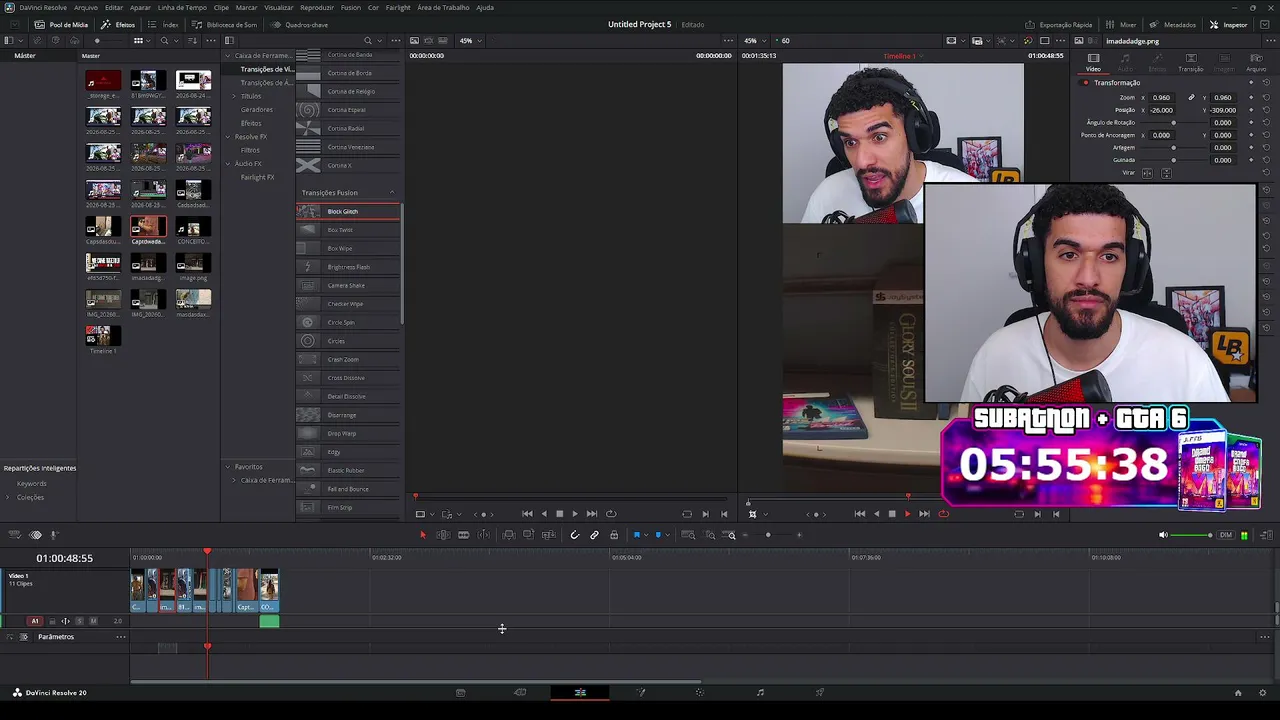Toggle loop playback in timeline viewer
The height and width of the screenshot is (720, 1280).
click(943, 514)
